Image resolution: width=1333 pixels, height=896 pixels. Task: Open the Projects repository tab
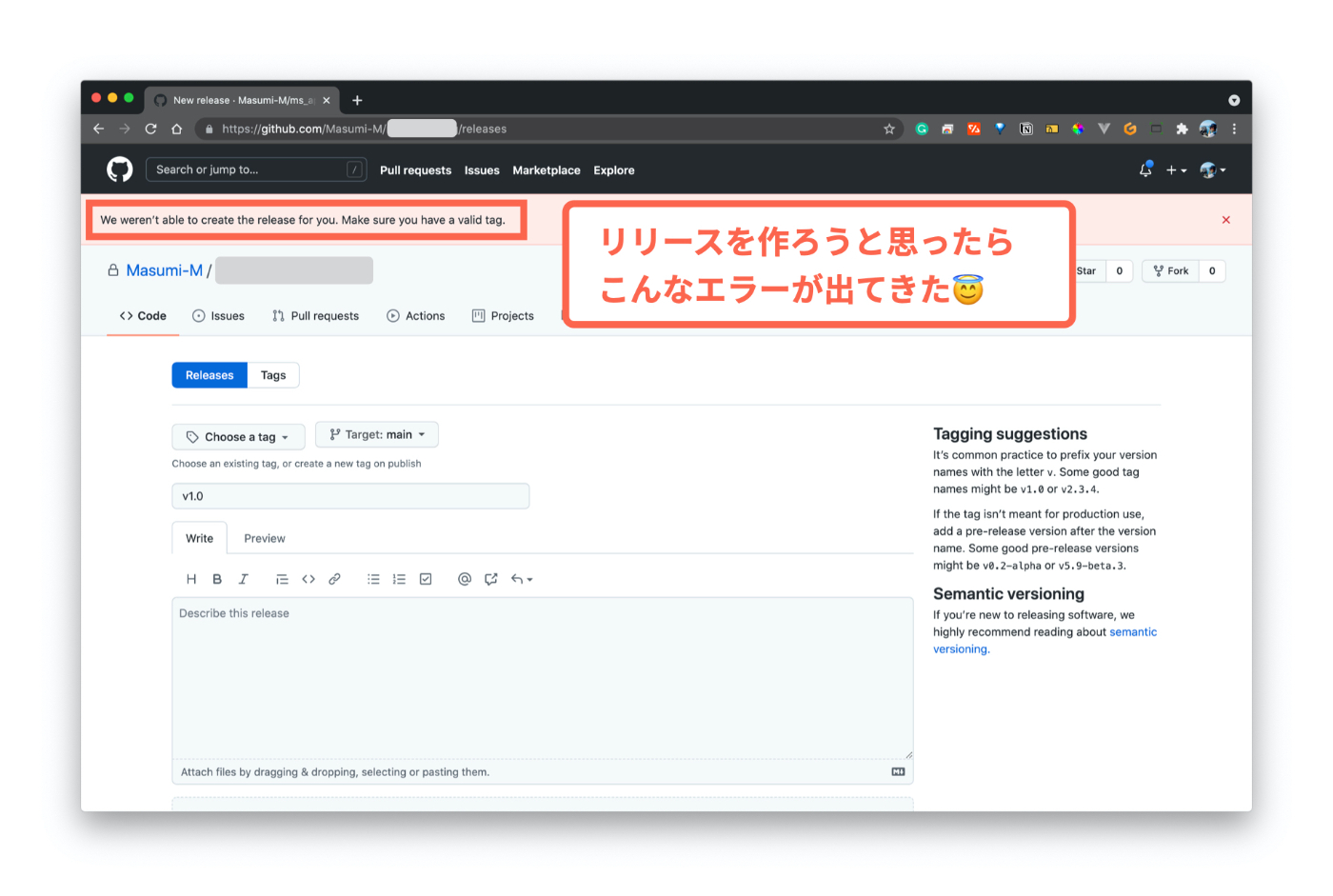pyautogui.click(x=503, y=316)
